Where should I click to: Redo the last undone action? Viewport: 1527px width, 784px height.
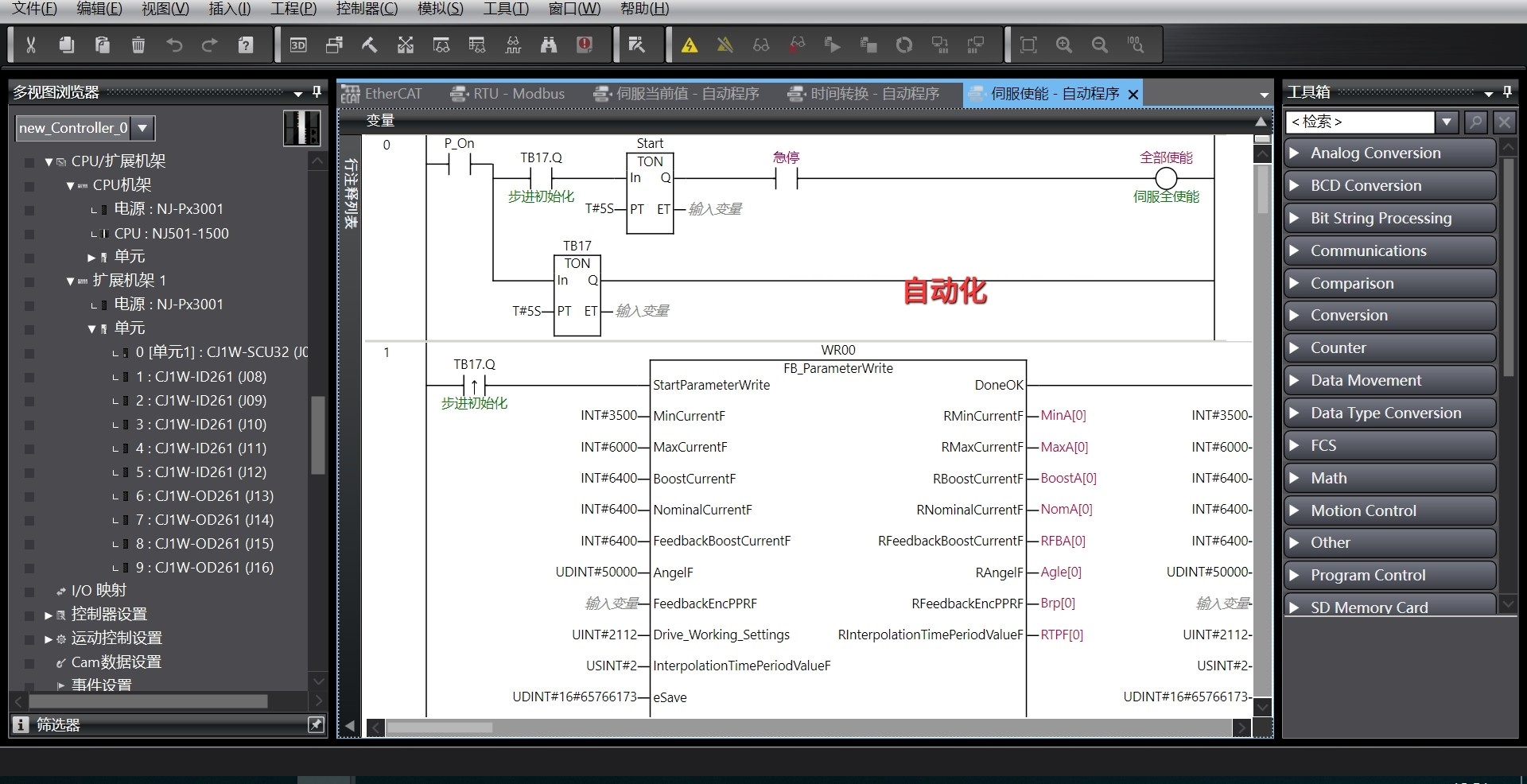tap(210, 45)
